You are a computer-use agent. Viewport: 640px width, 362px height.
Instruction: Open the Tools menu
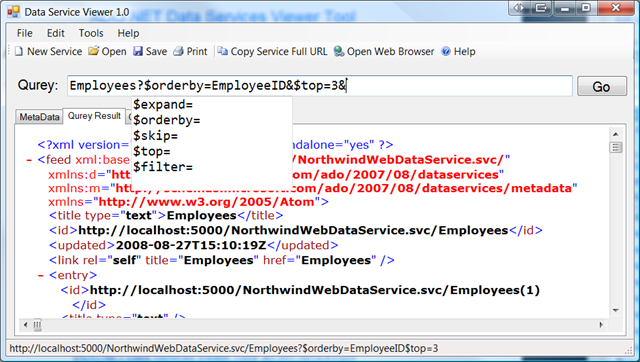click(x=91, y=33)
